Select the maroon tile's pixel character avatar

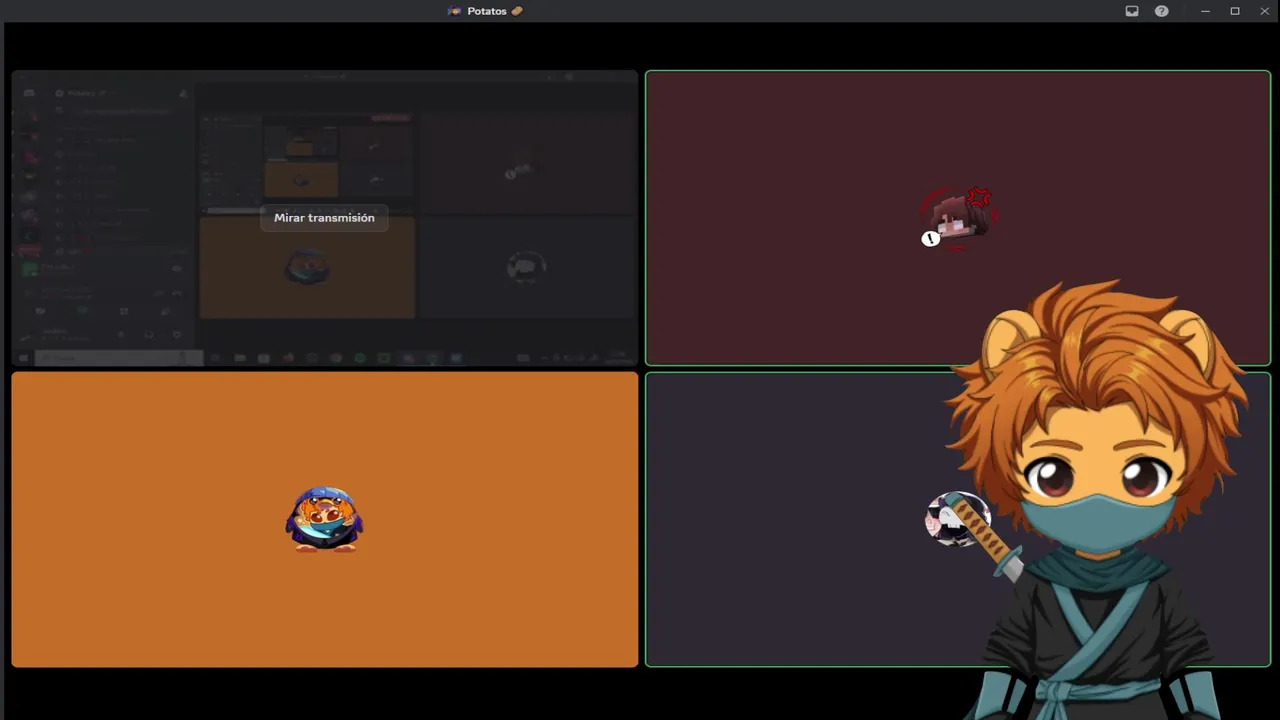957,217
